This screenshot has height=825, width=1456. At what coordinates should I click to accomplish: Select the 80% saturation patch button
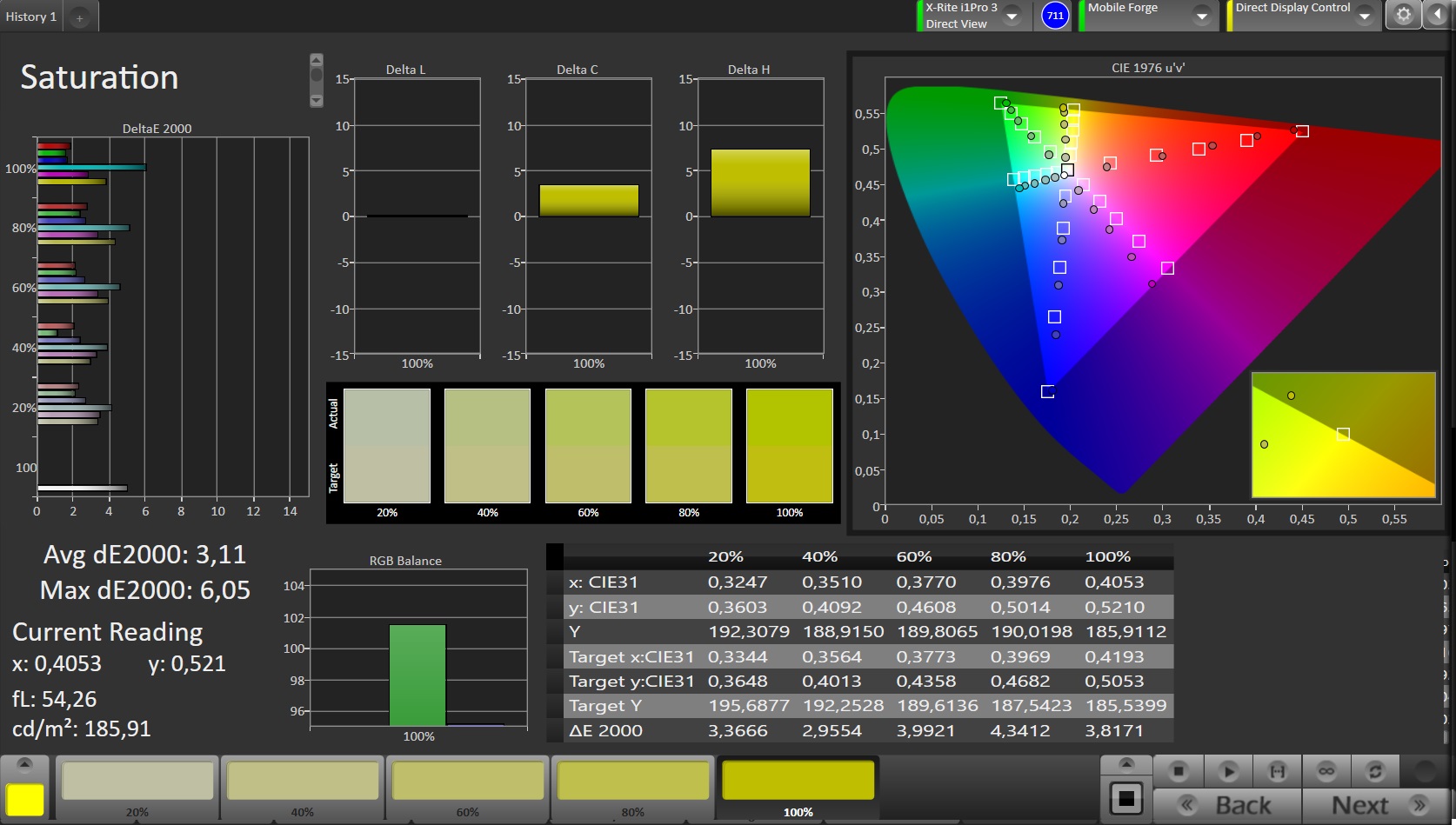click(x=632, y=788)
